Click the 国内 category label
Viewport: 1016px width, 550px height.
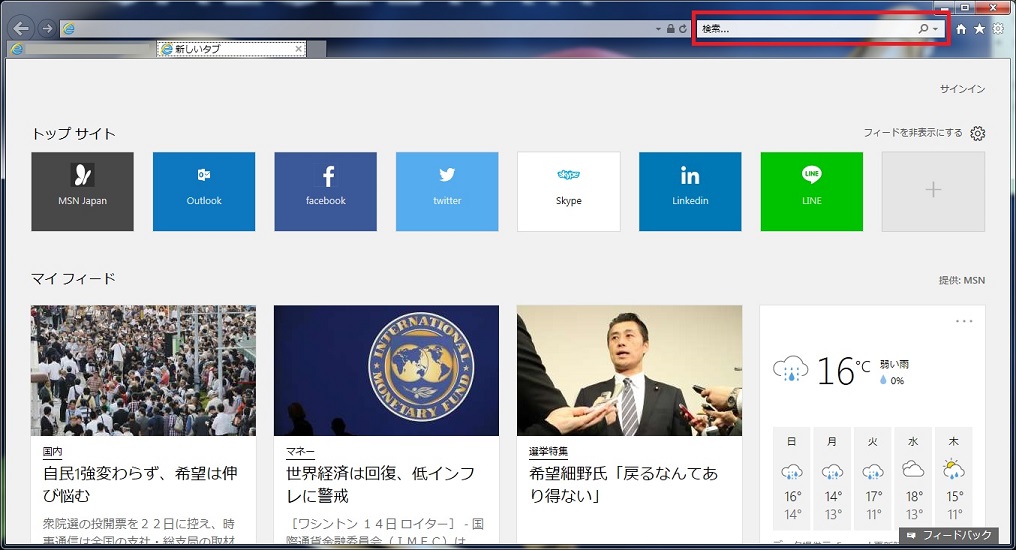(x=52, y=452)
